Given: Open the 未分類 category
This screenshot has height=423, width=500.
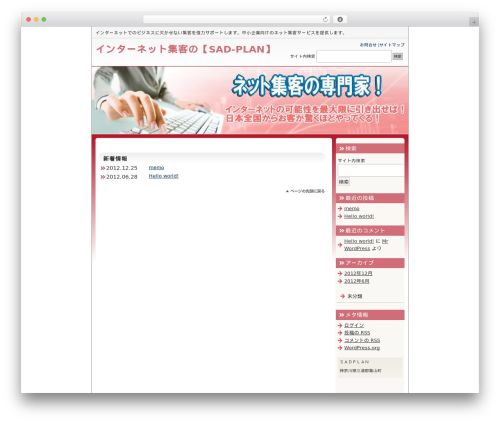Looking at the screenshot, I should 355,296.
